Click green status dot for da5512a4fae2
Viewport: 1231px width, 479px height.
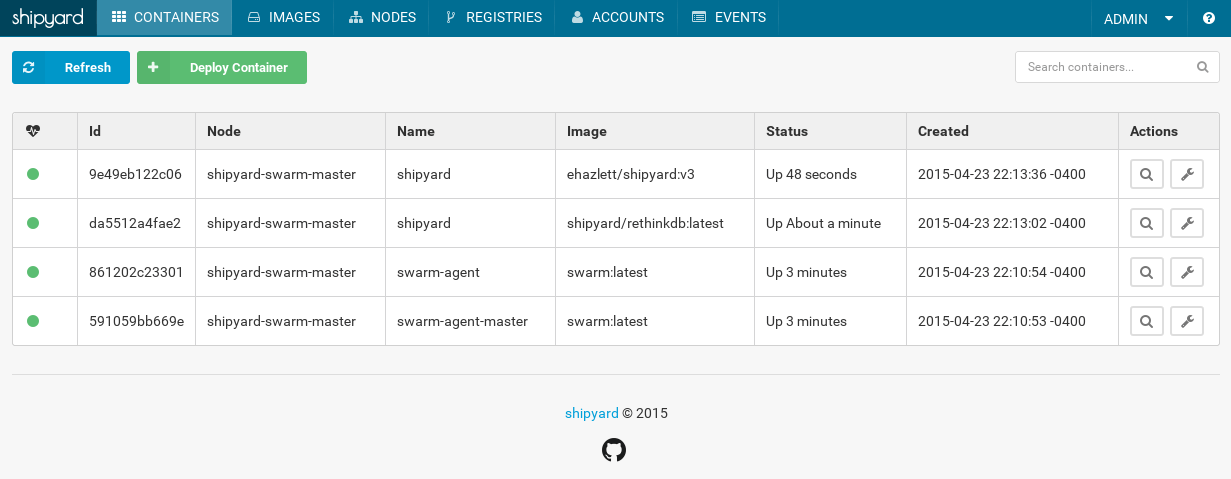tap(33, 223)
